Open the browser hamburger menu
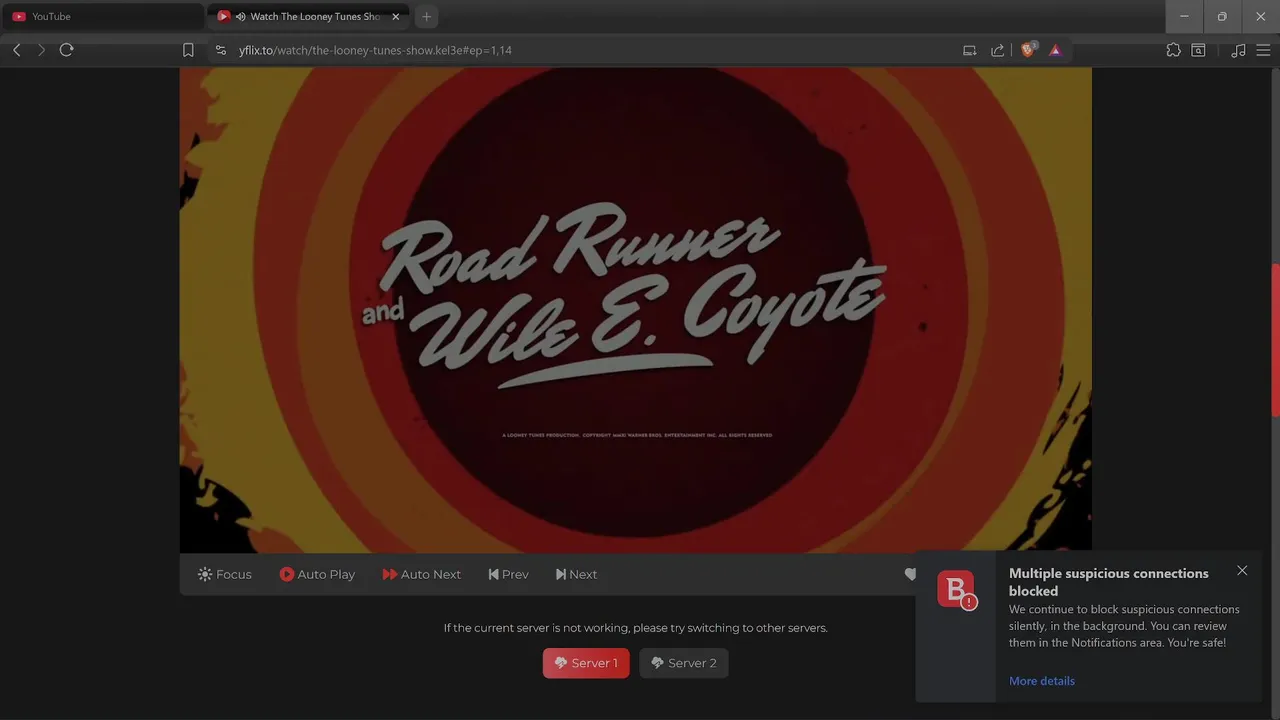This screenshot has width=1280, height=720. click(1263, 50)
